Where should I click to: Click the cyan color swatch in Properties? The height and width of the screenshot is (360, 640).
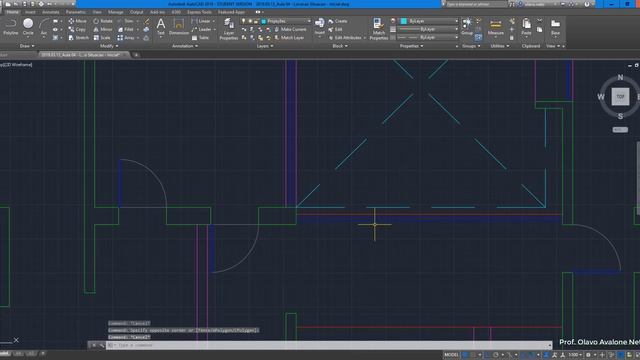404,21
